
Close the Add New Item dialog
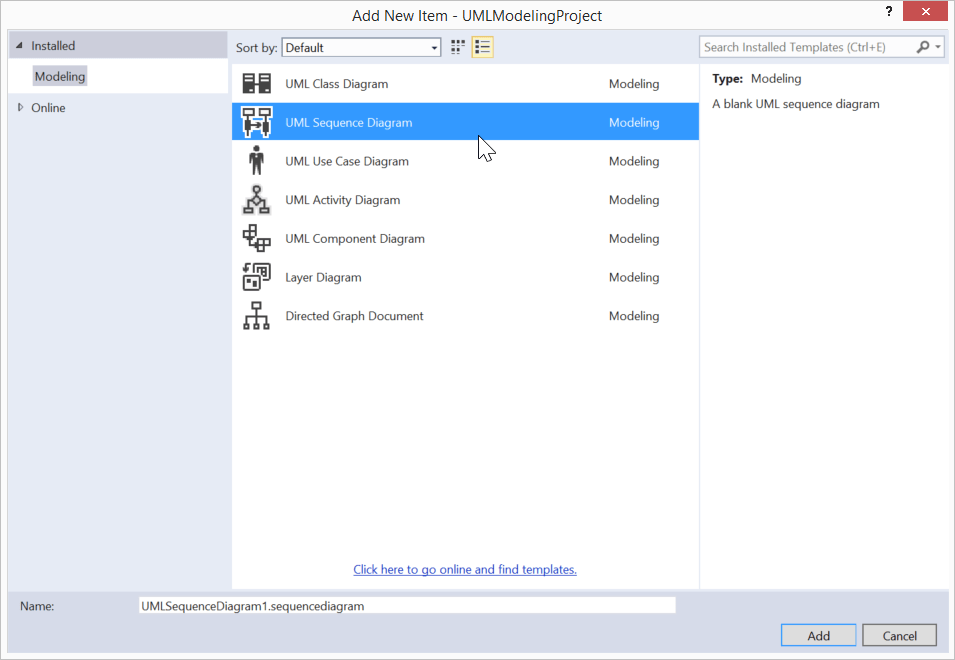[925, 11]
